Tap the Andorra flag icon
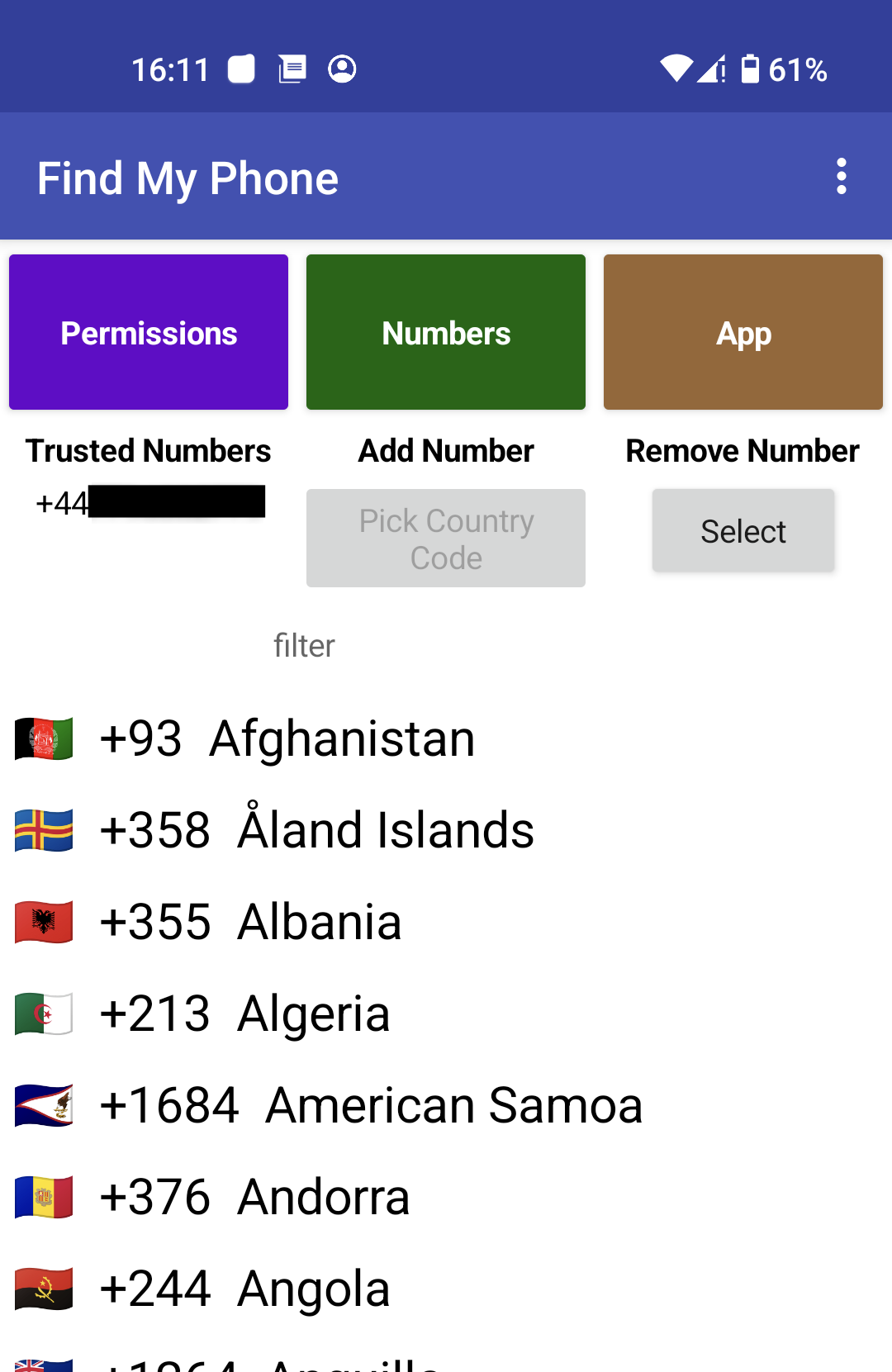Screen dimensions: 892x1372 pos(44,1197)
